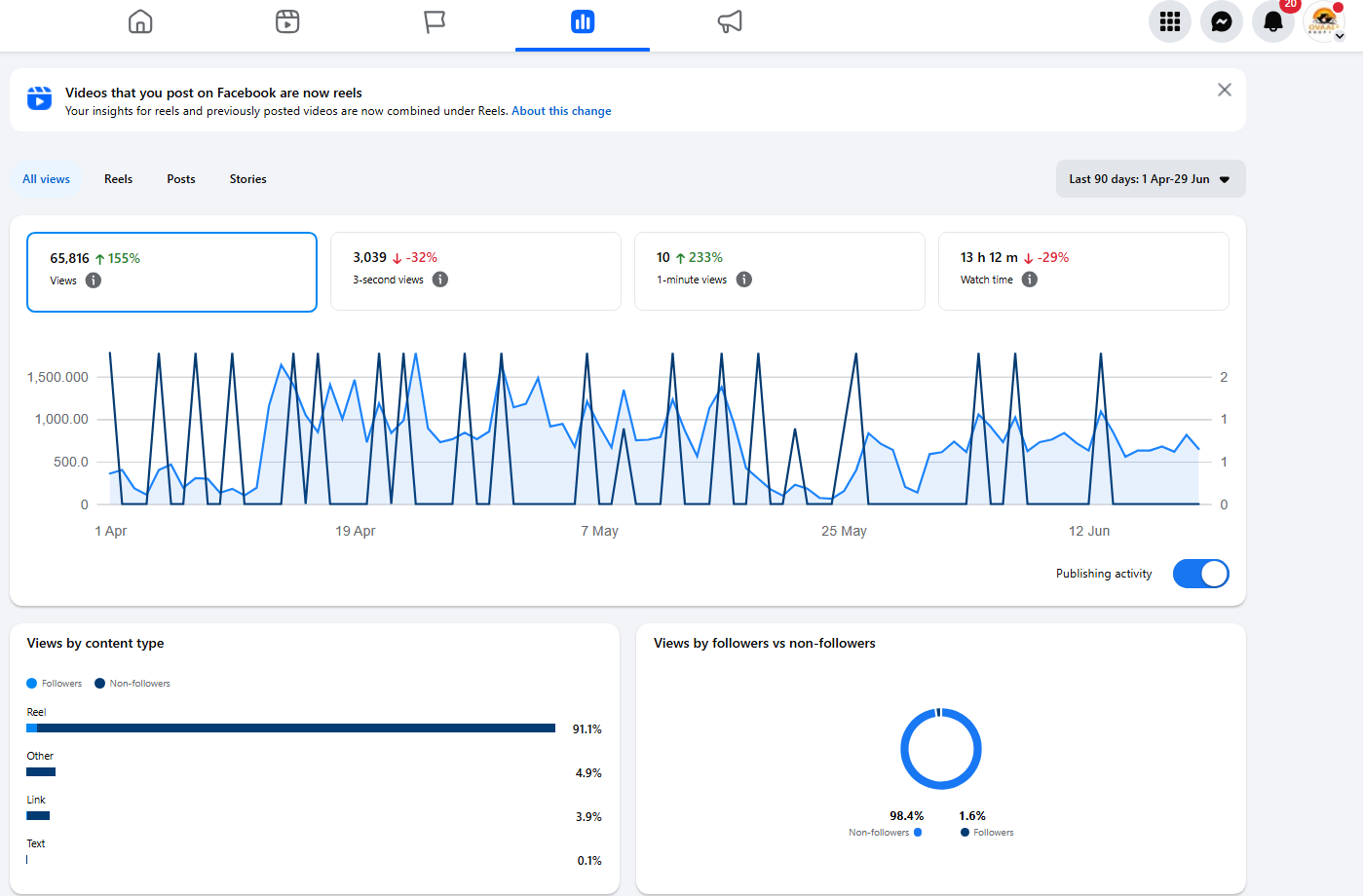Open the Home icon in top navigation

(140, 21)
